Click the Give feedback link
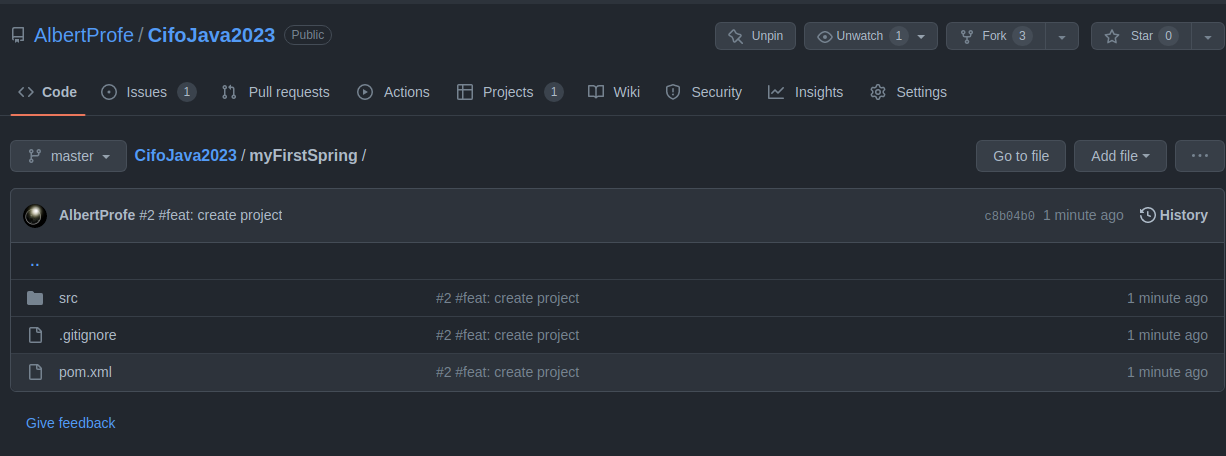This screenshot has height=456, width=1226. tap(71, 423)
